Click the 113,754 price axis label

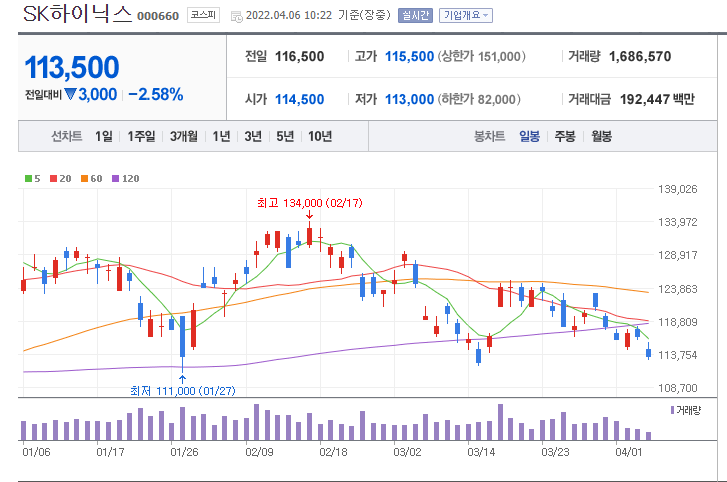coord(677,355)
